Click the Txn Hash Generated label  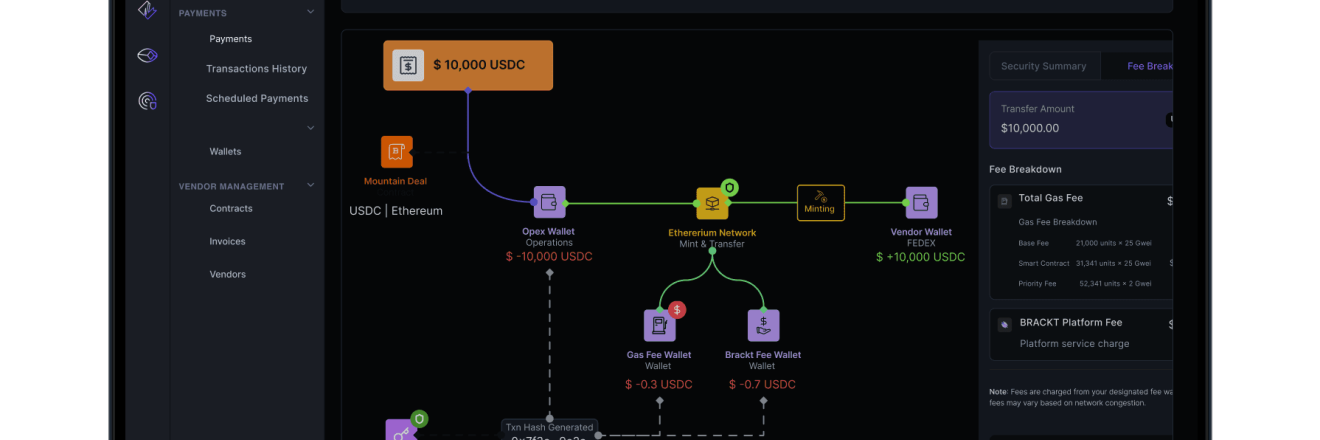pos(549,427)
